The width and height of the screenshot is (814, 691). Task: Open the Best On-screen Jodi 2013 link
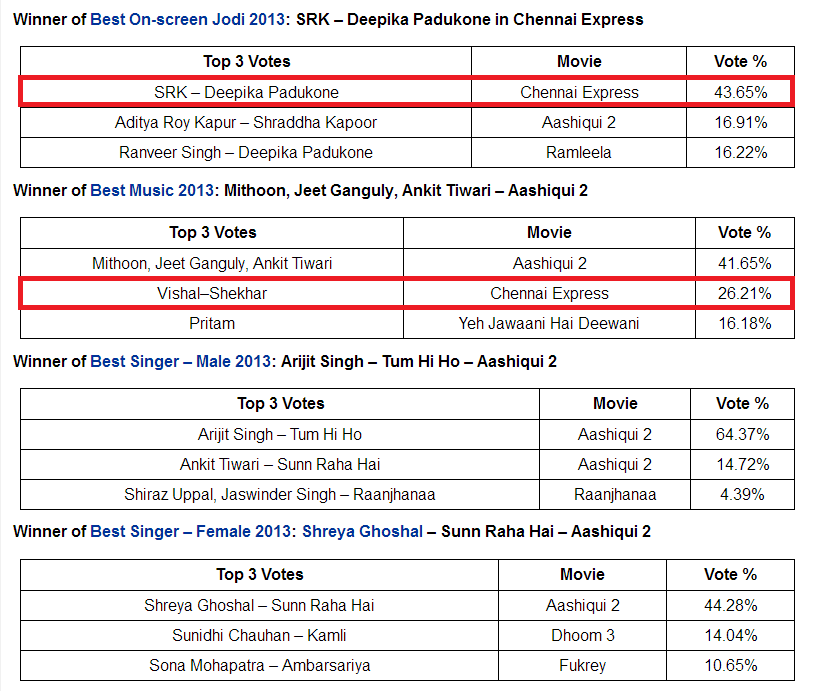[x=187, y=19]
